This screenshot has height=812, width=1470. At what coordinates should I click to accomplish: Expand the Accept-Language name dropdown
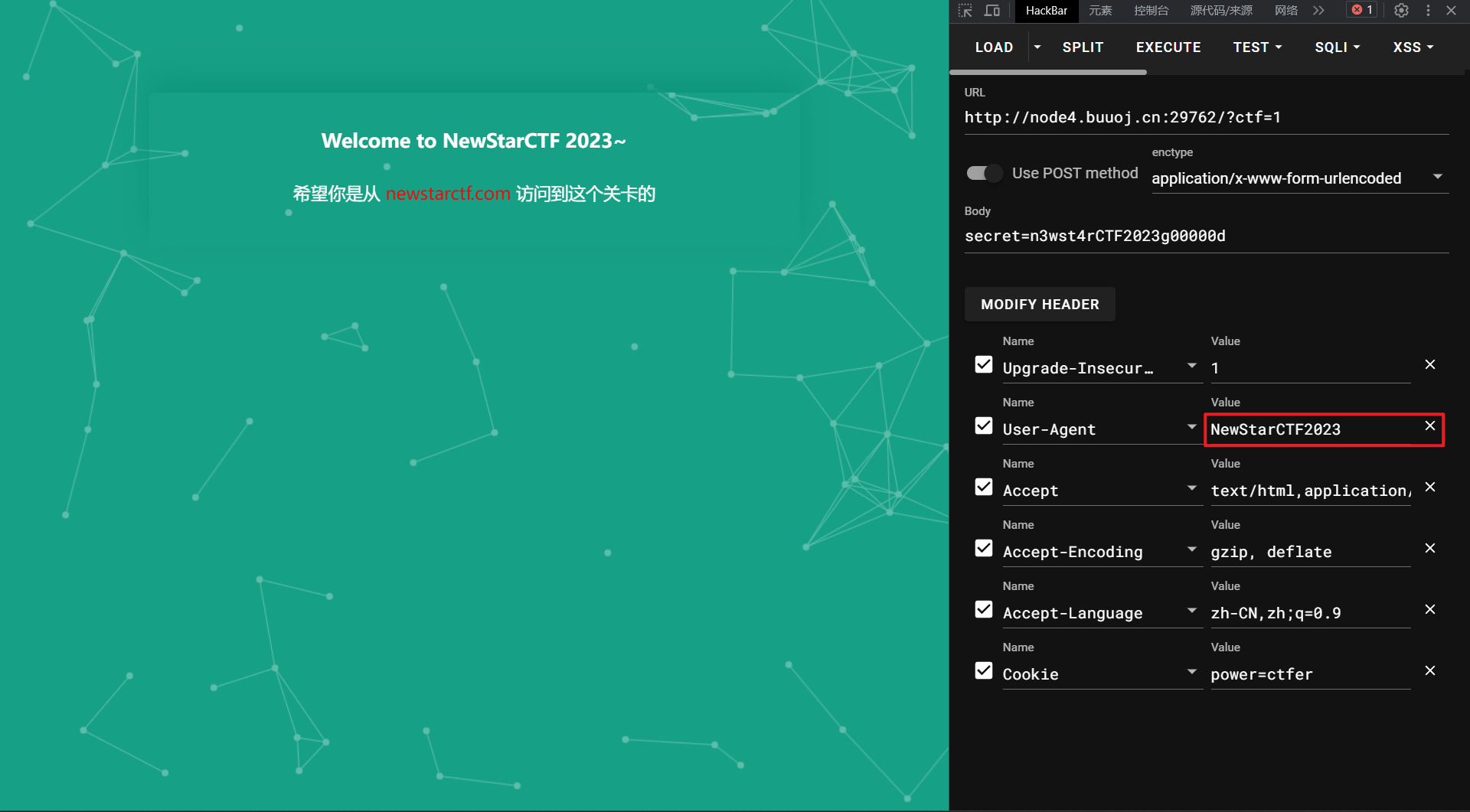[1191, 611]
